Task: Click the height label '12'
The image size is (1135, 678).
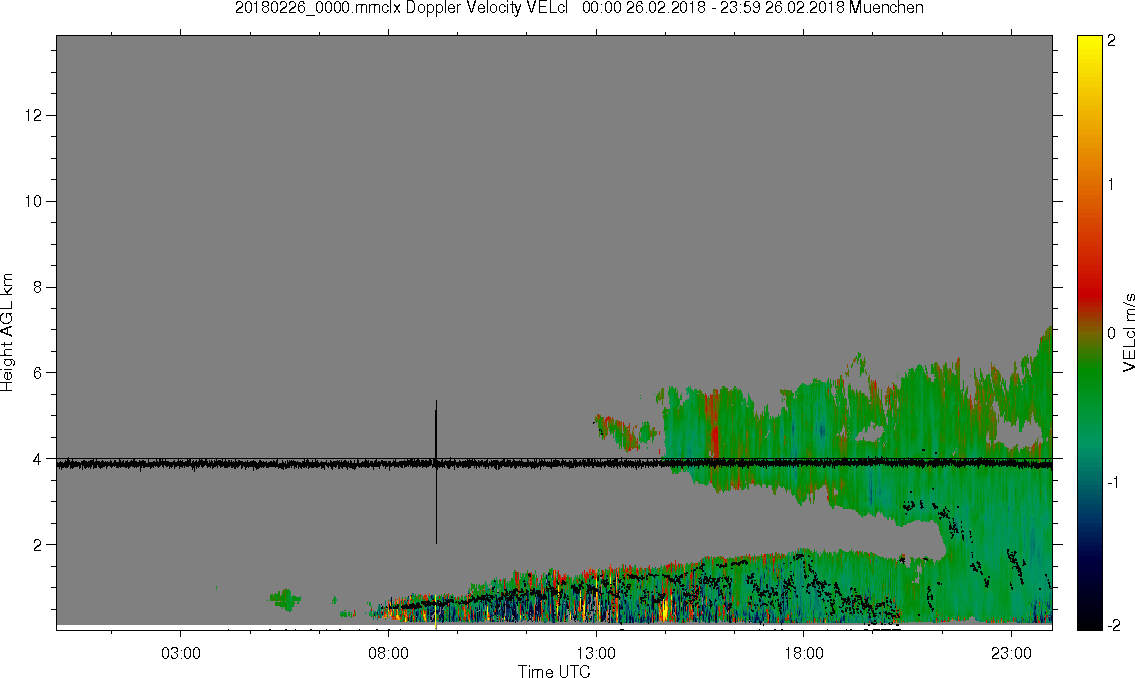Action: pyautogui.click(x=33, y=116)
